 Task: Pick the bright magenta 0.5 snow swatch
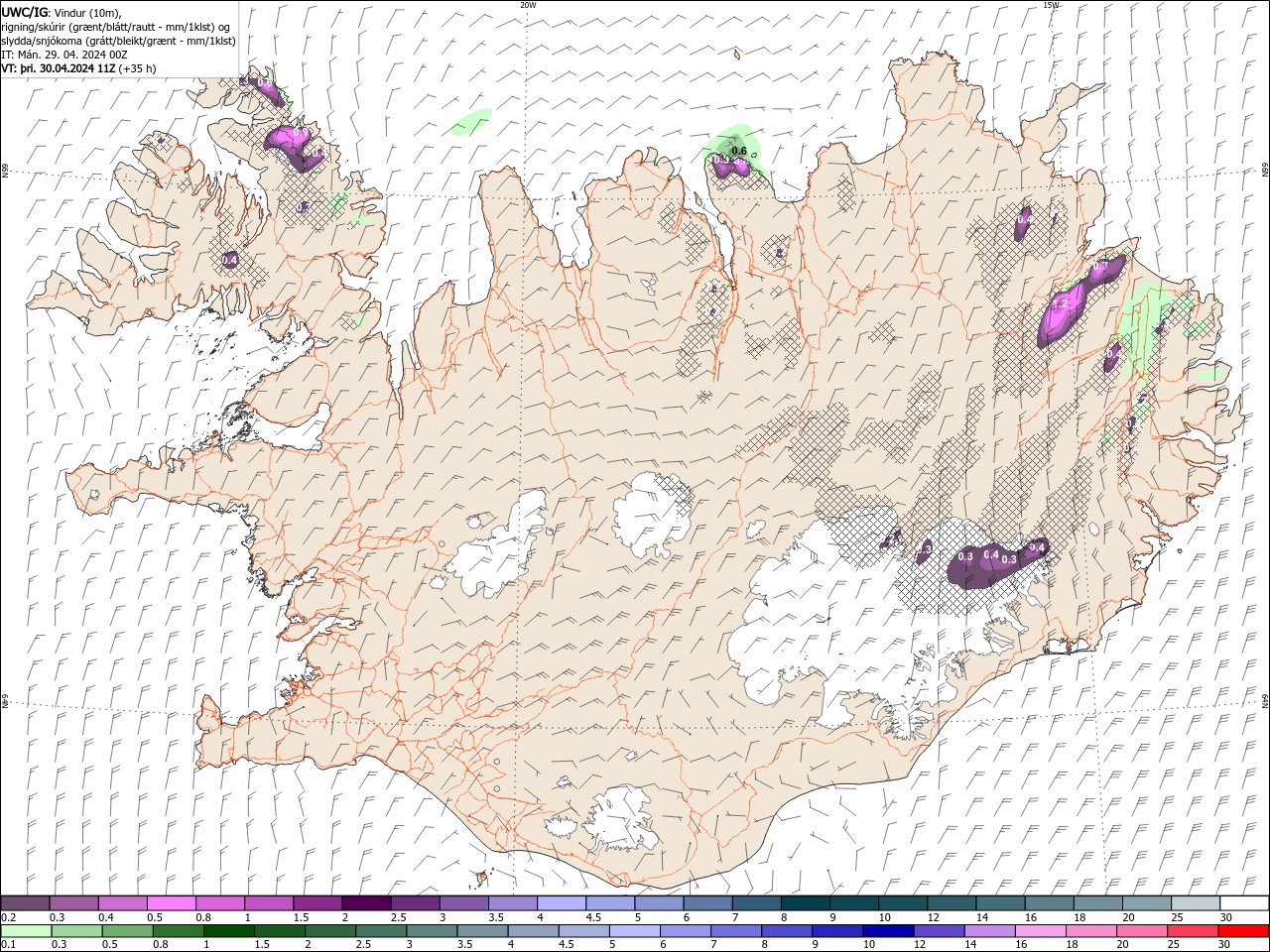pyautogui.click(x=172, y=903)
